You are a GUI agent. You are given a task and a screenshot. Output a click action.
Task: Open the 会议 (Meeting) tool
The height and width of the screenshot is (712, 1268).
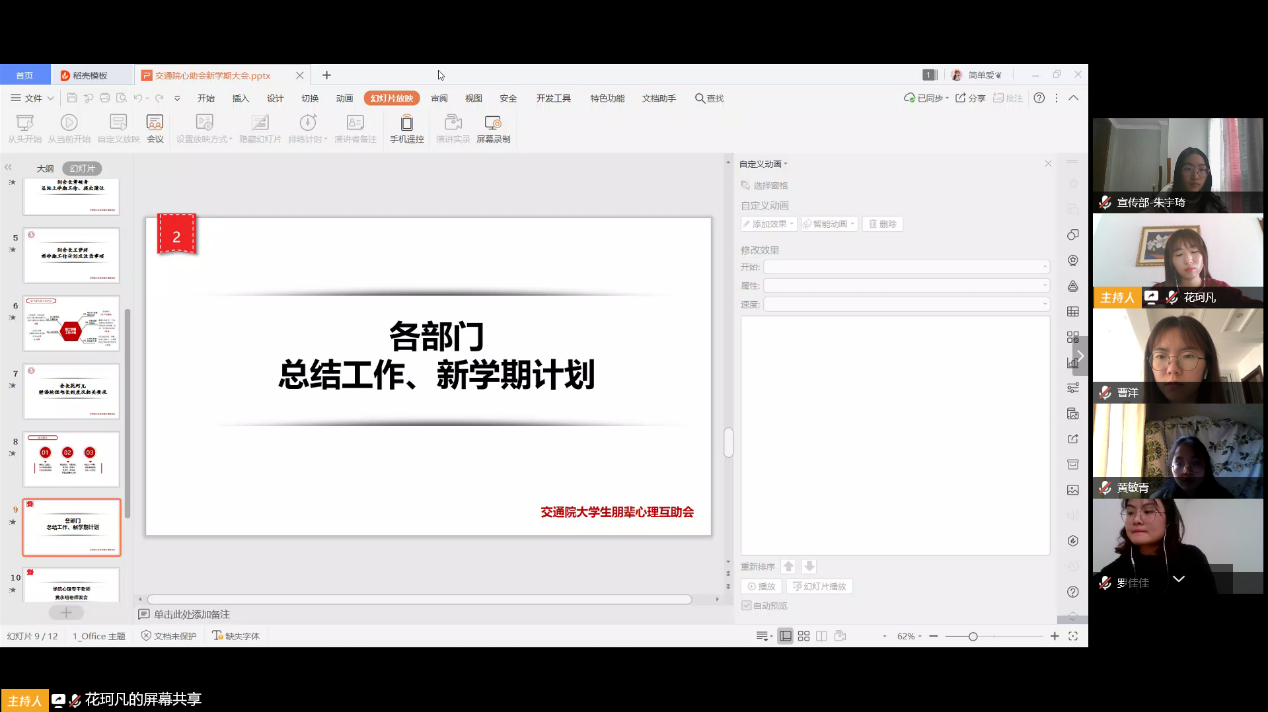[x=155, y=129]
